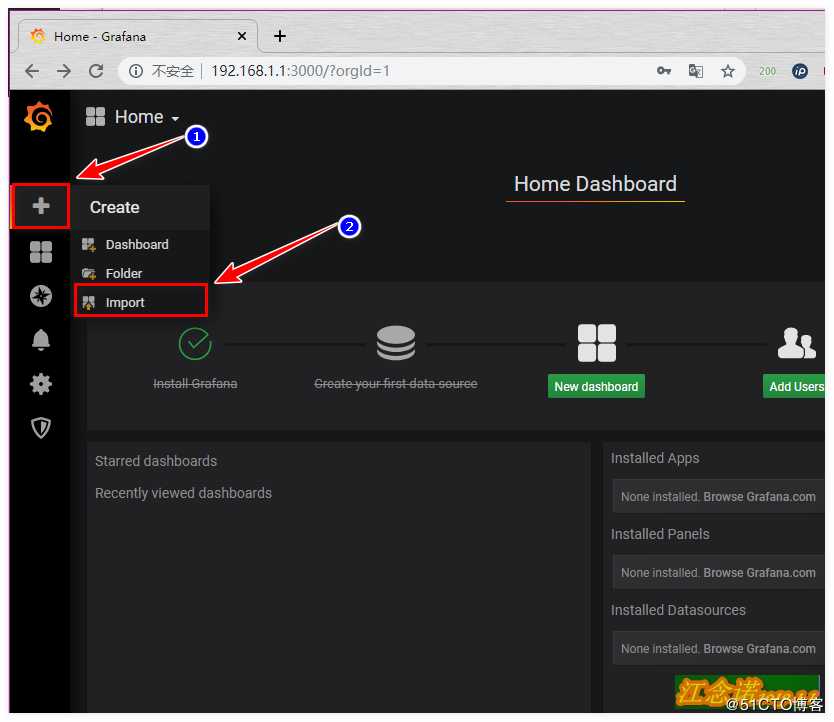Click the Installed Panels heading

click(x=660, y=534)
